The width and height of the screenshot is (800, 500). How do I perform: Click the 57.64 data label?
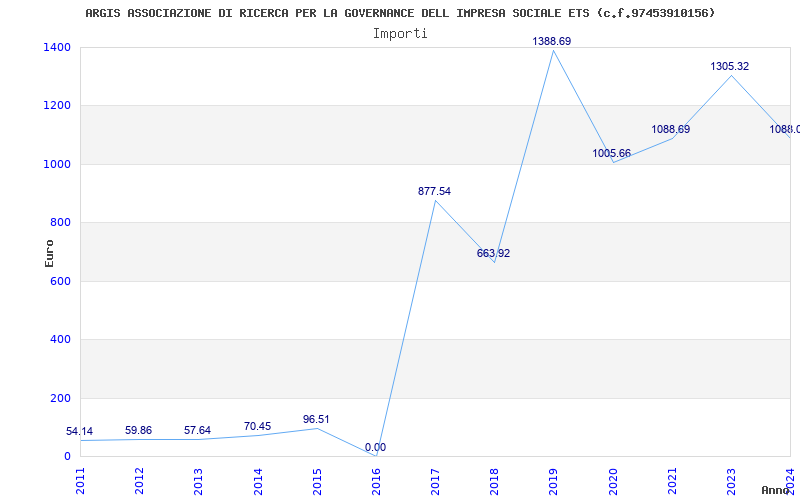tap(197, 430)
